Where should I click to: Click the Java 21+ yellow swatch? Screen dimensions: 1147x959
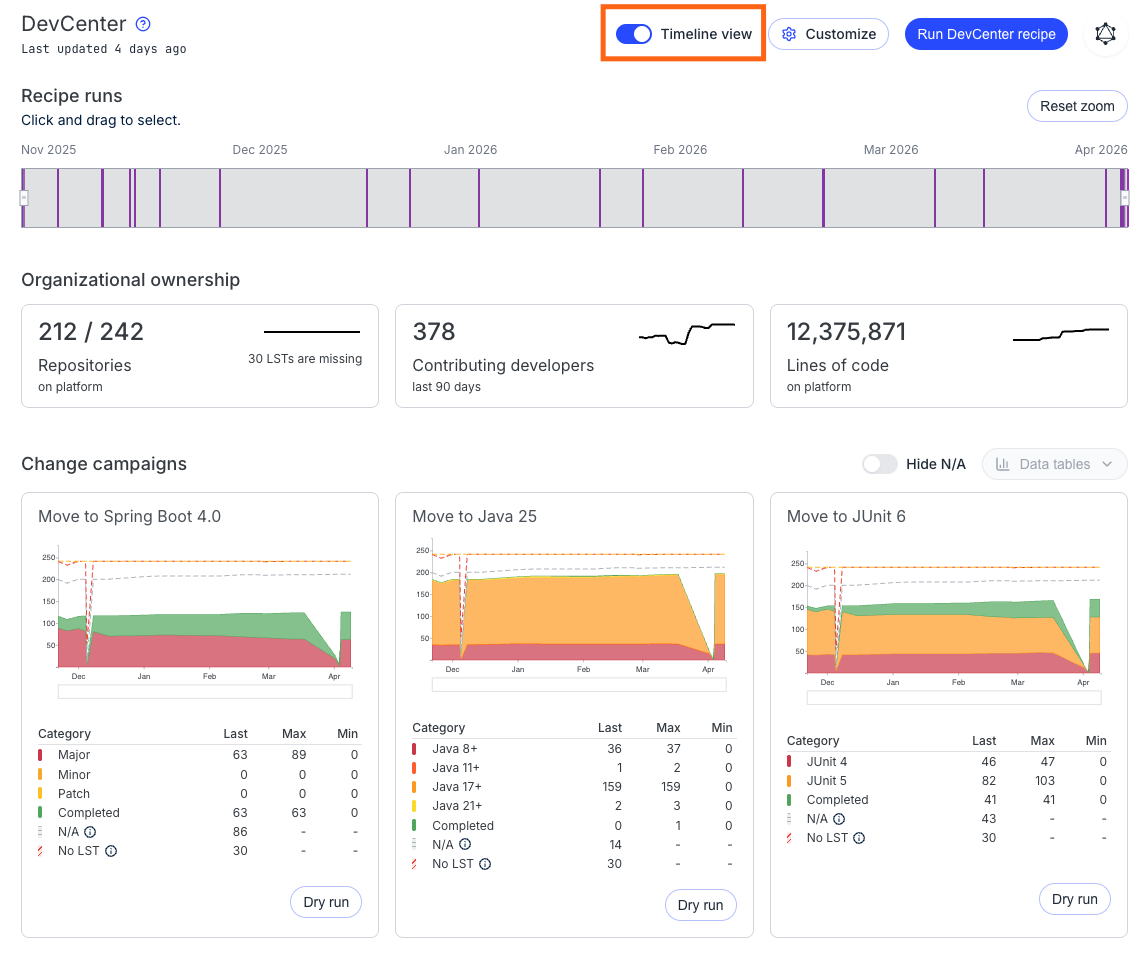click(414, 806)
